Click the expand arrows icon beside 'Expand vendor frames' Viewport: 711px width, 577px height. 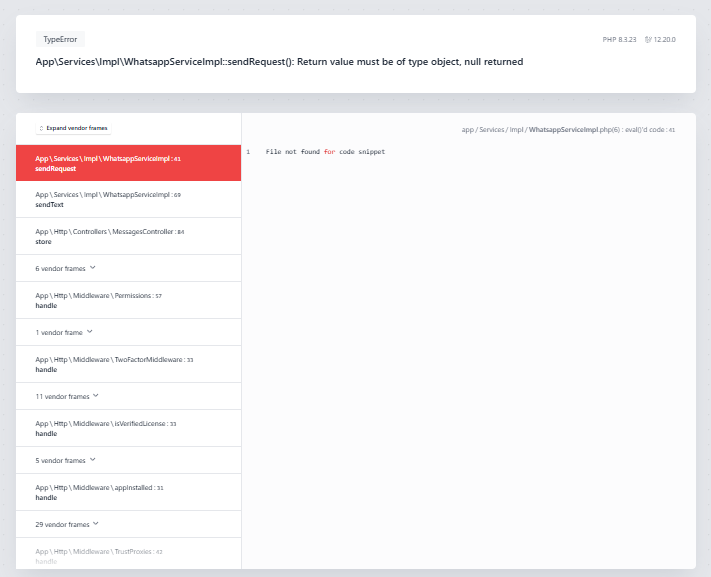[41, 128]
